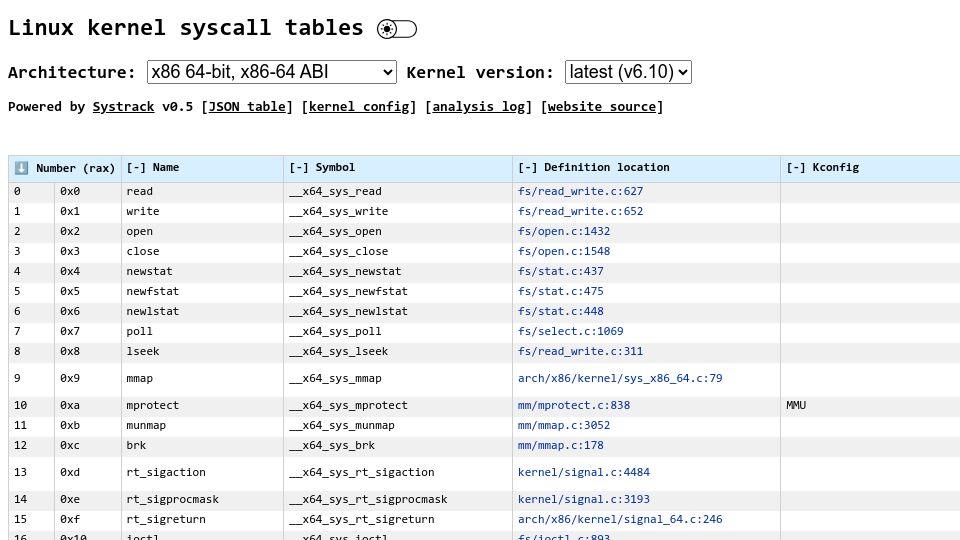Collapse the Definition location column
This screenshot has height=540, width=960.
point(528,168)
